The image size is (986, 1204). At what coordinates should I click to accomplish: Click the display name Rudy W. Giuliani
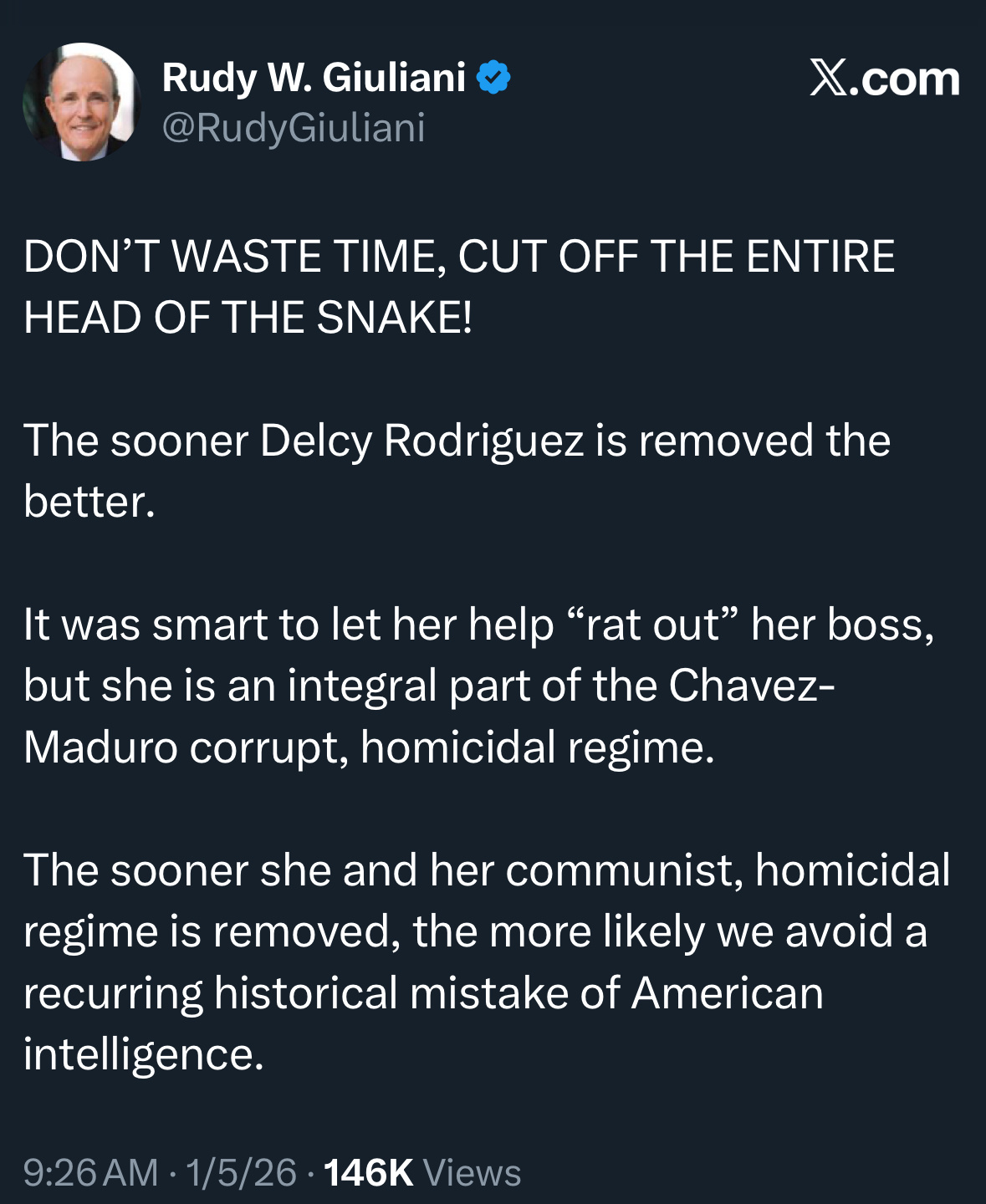(314, 78)
